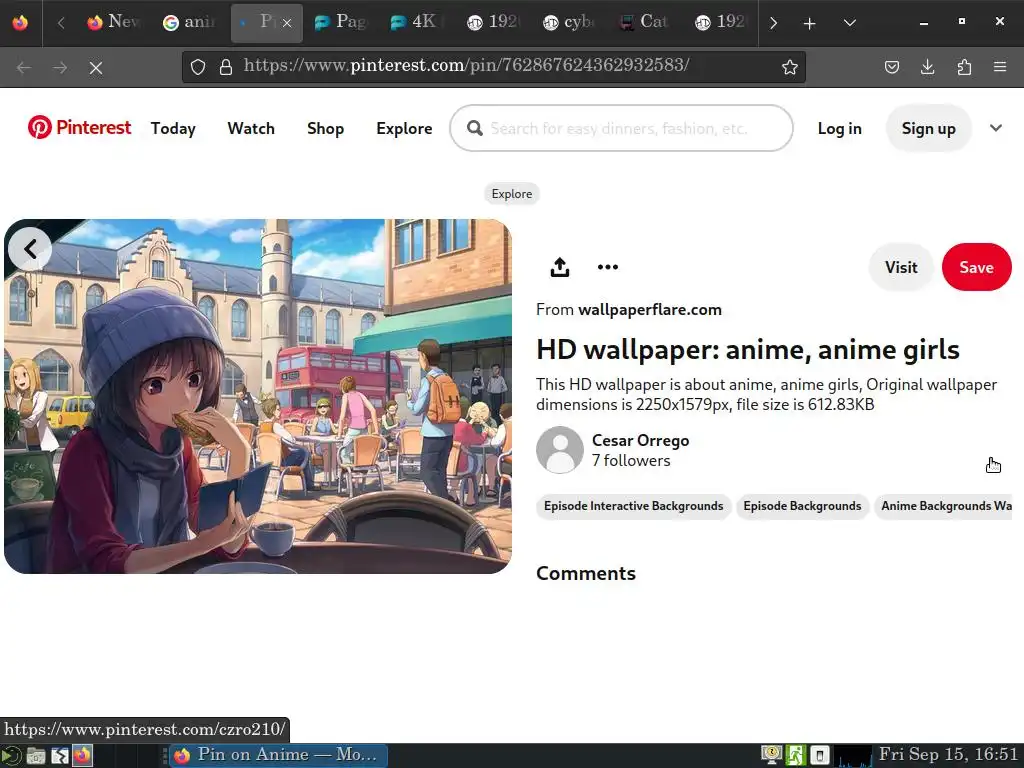Screen dimensions: 1024x768
Task: Open a new tab with plus button
Action: 809,24
